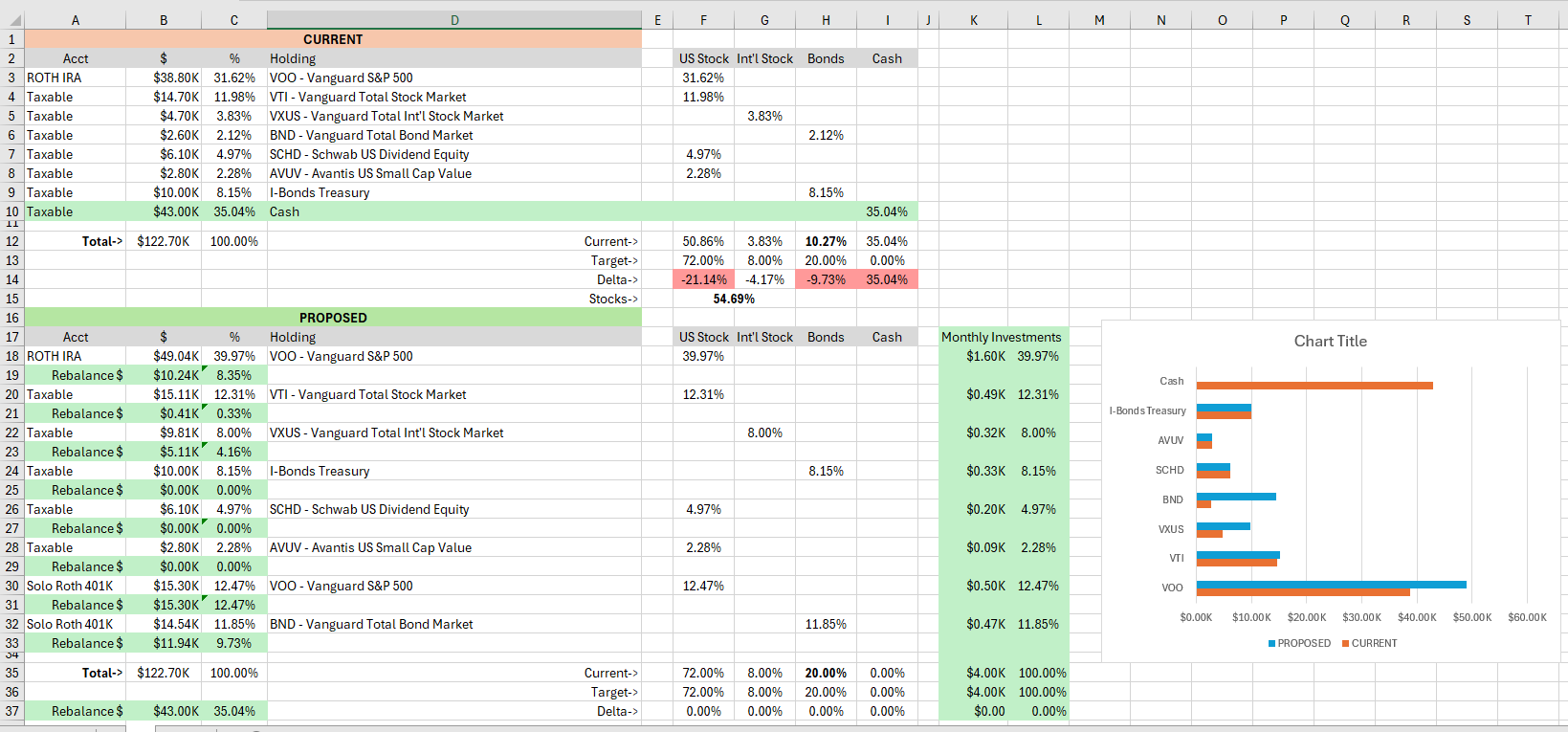This screenshot has width=1568, height=732.
Task: Click the -9.73% Bonds delta cell
Action: point(826,279)
